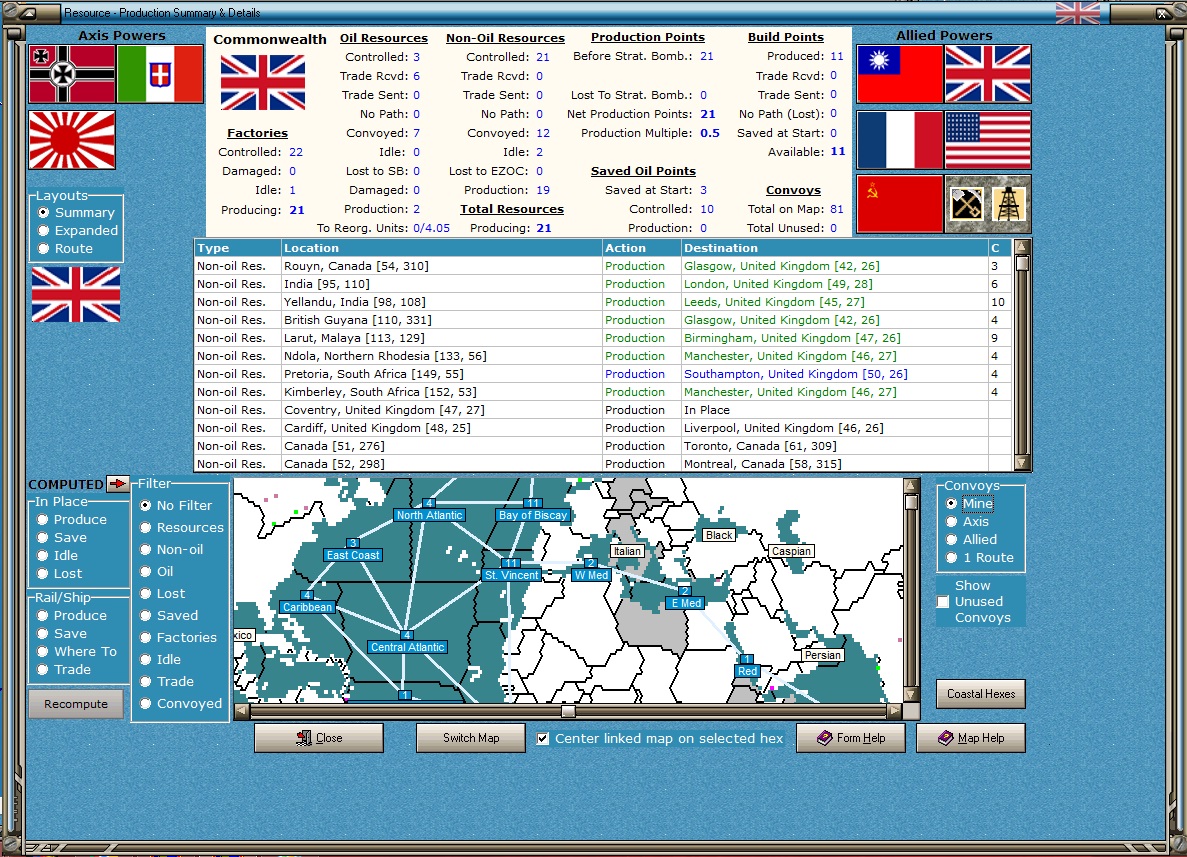Select the China flag under Allied Powers

899,73
